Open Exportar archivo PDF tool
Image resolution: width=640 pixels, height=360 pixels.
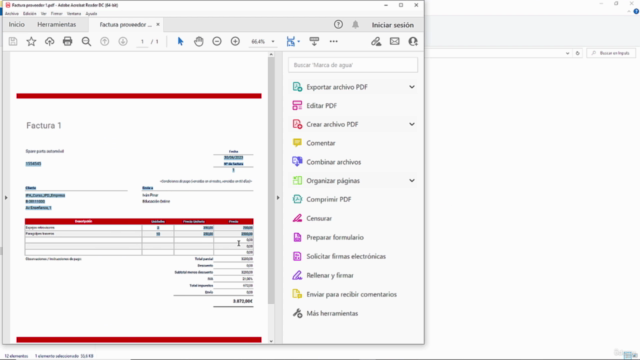coord(337,87)
